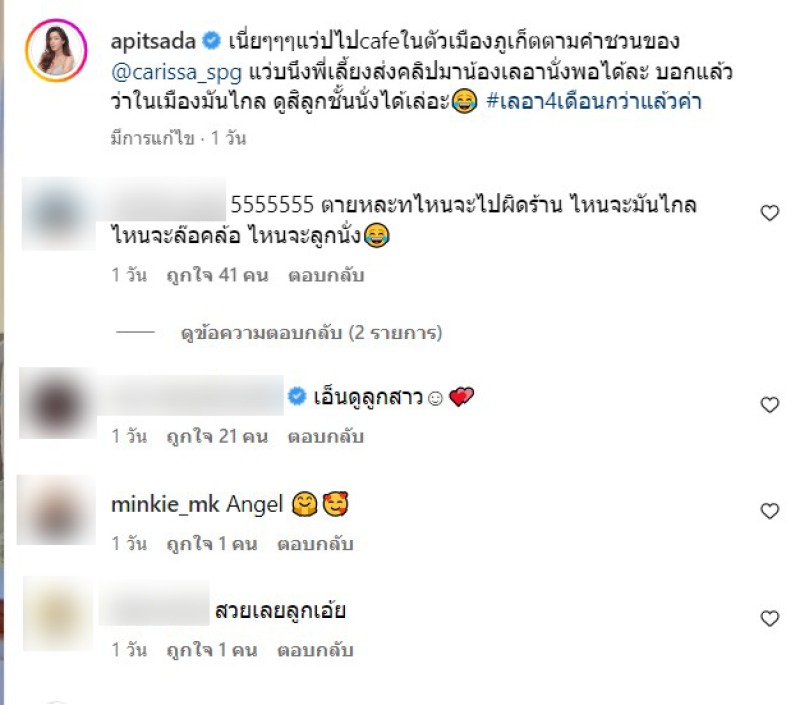800x705 pixels.
Task: Reply to the 5555555 comment
Action: coord(326,275)
